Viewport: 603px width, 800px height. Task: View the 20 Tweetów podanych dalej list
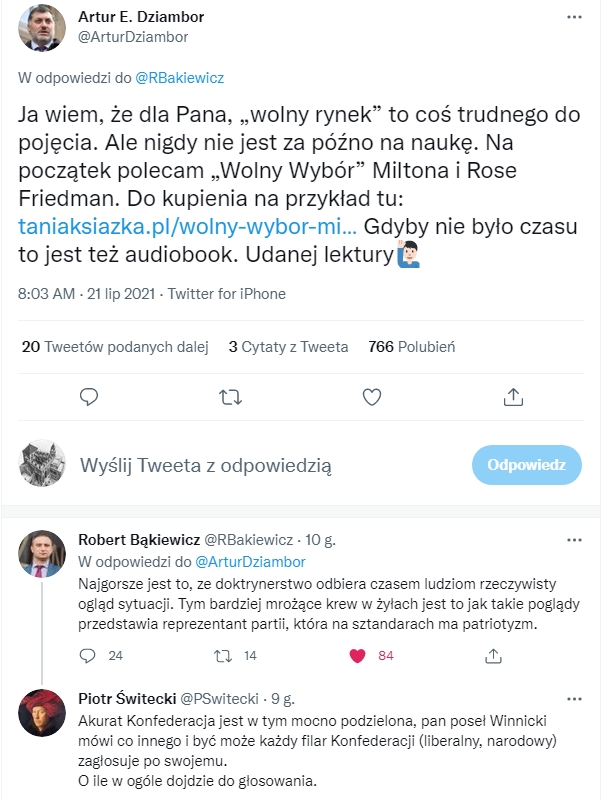[x=114, y=347]
